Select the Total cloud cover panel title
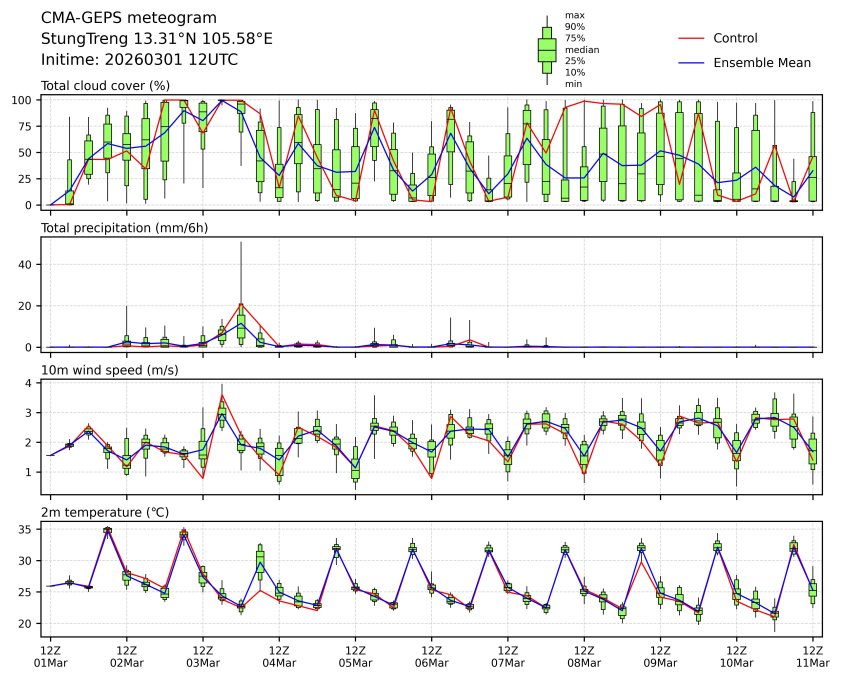This screenshot has height=680, width=841. (105, 86)
